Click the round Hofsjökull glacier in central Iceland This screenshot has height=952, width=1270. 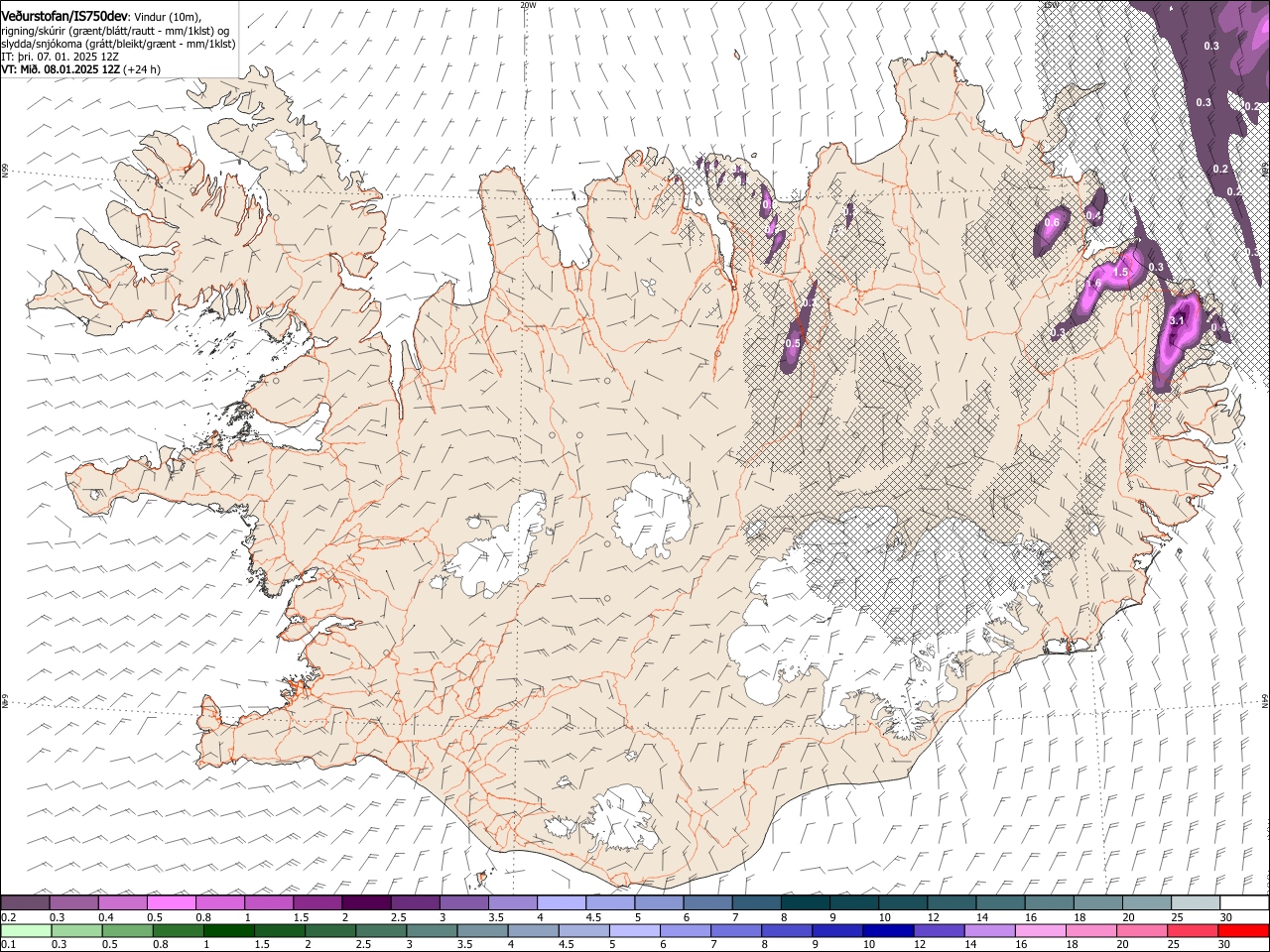pyautogui.click(x=653, y=514)
